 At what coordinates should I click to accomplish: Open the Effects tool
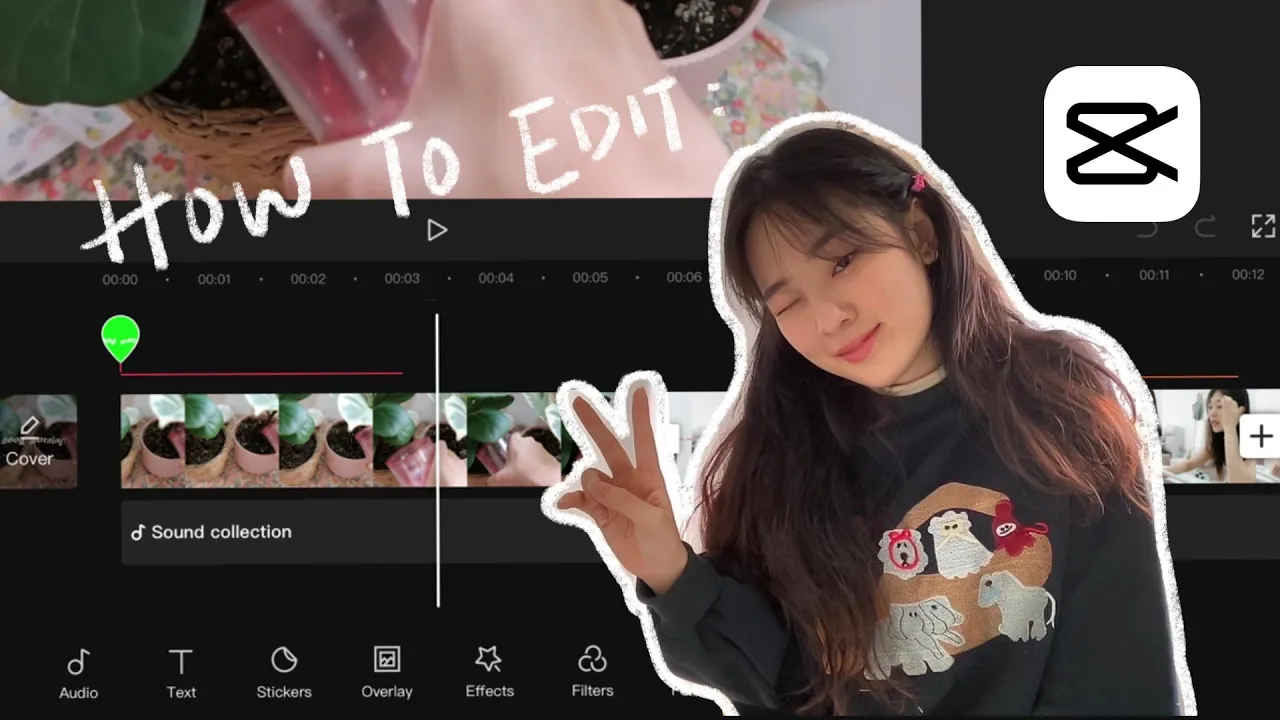489,673
